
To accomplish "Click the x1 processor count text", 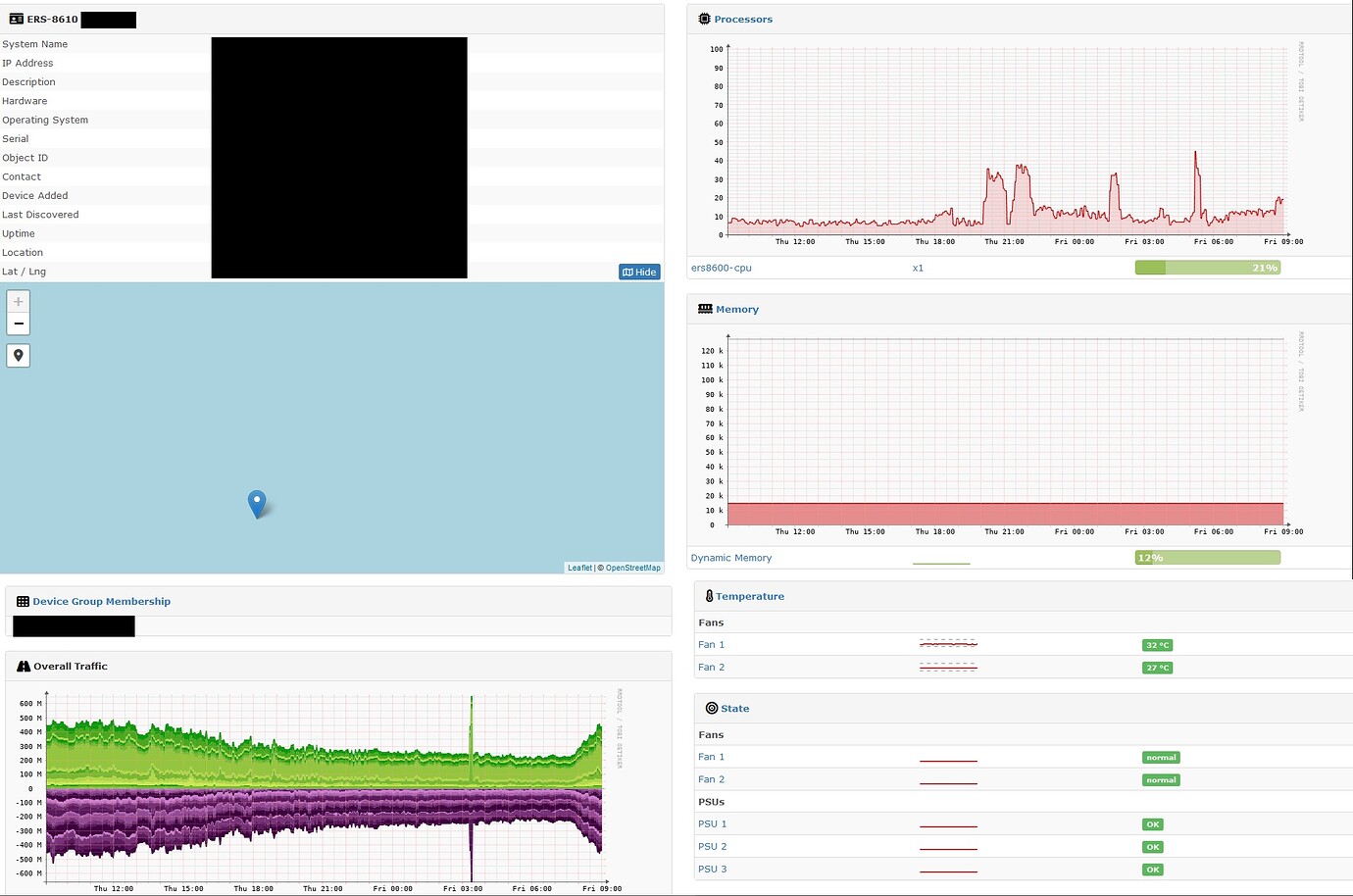I will click(918, 268).
